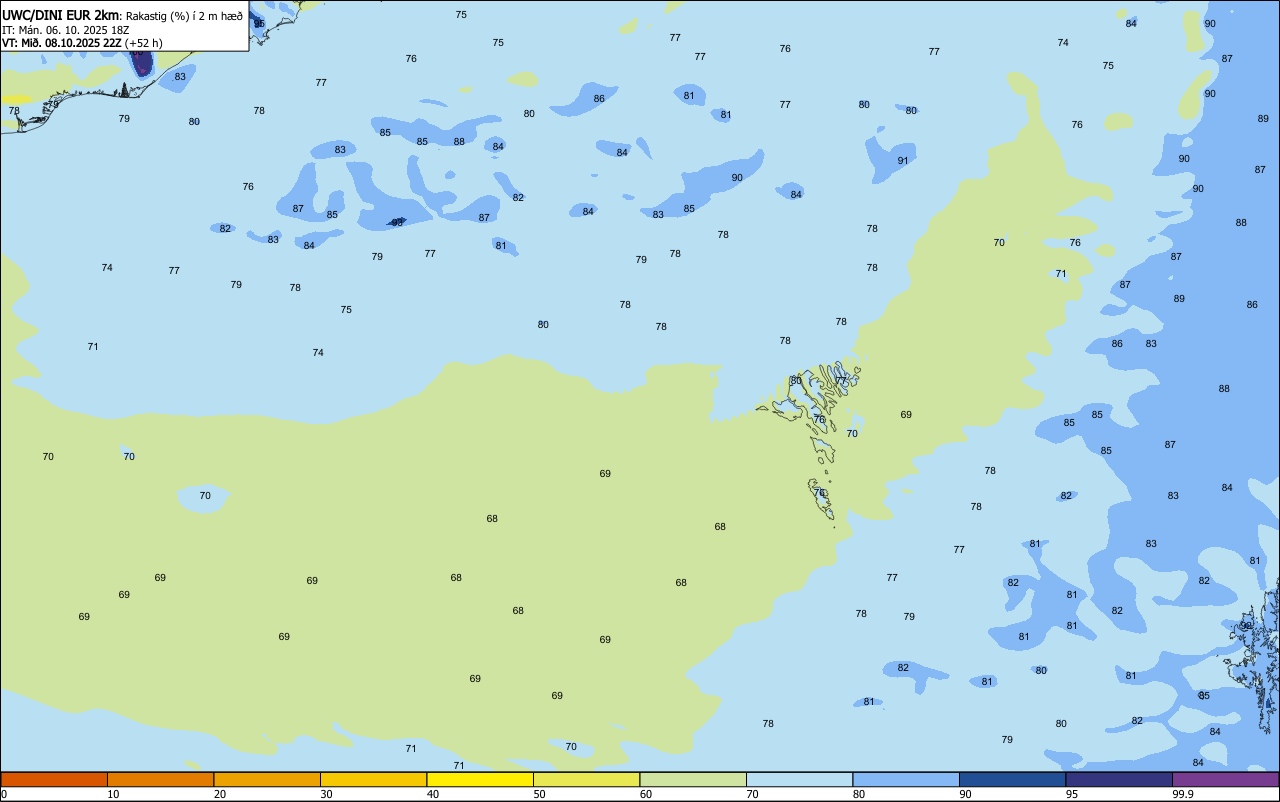Screen dimensions: 1280x802
Task: Click the legend tick label '60'
Action: [x=646, y=794]
